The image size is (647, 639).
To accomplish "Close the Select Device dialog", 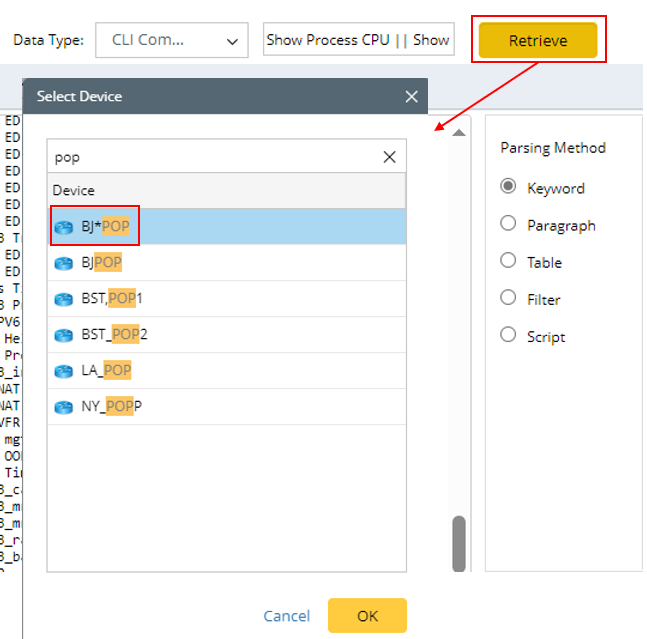I will point(411,97).
